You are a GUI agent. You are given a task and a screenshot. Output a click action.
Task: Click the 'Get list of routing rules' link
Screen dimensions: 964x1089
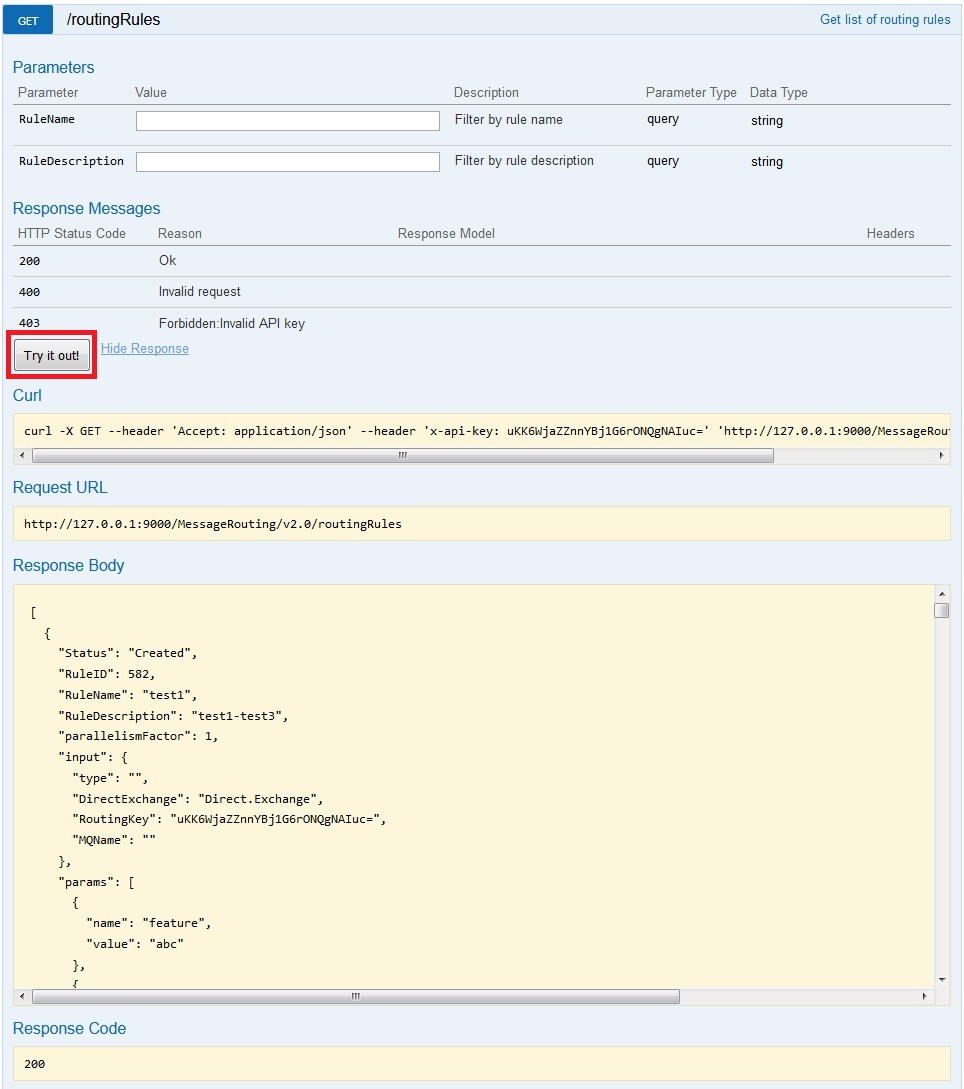click(885, 19)
